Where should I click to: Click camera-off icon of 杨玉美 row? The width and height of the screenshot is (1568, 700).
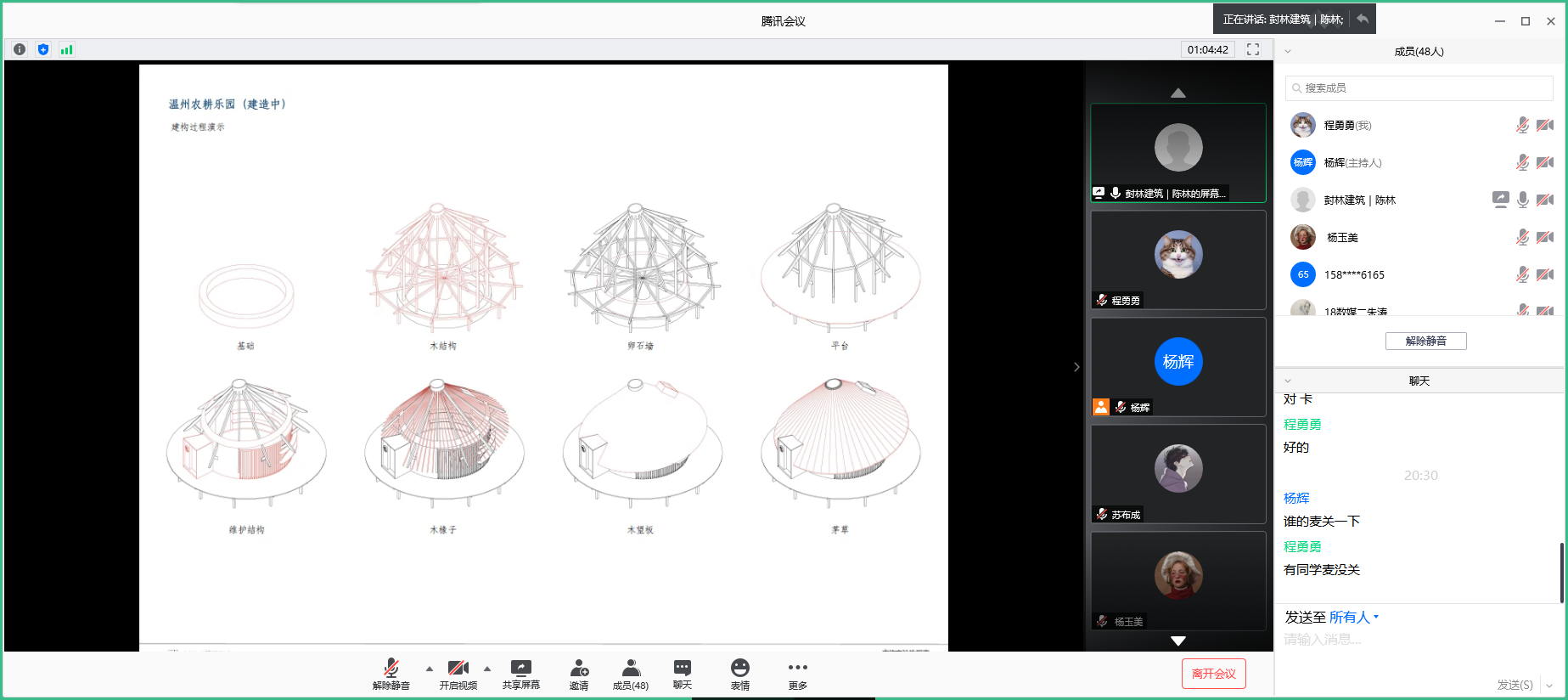[x=1545, y=237]
